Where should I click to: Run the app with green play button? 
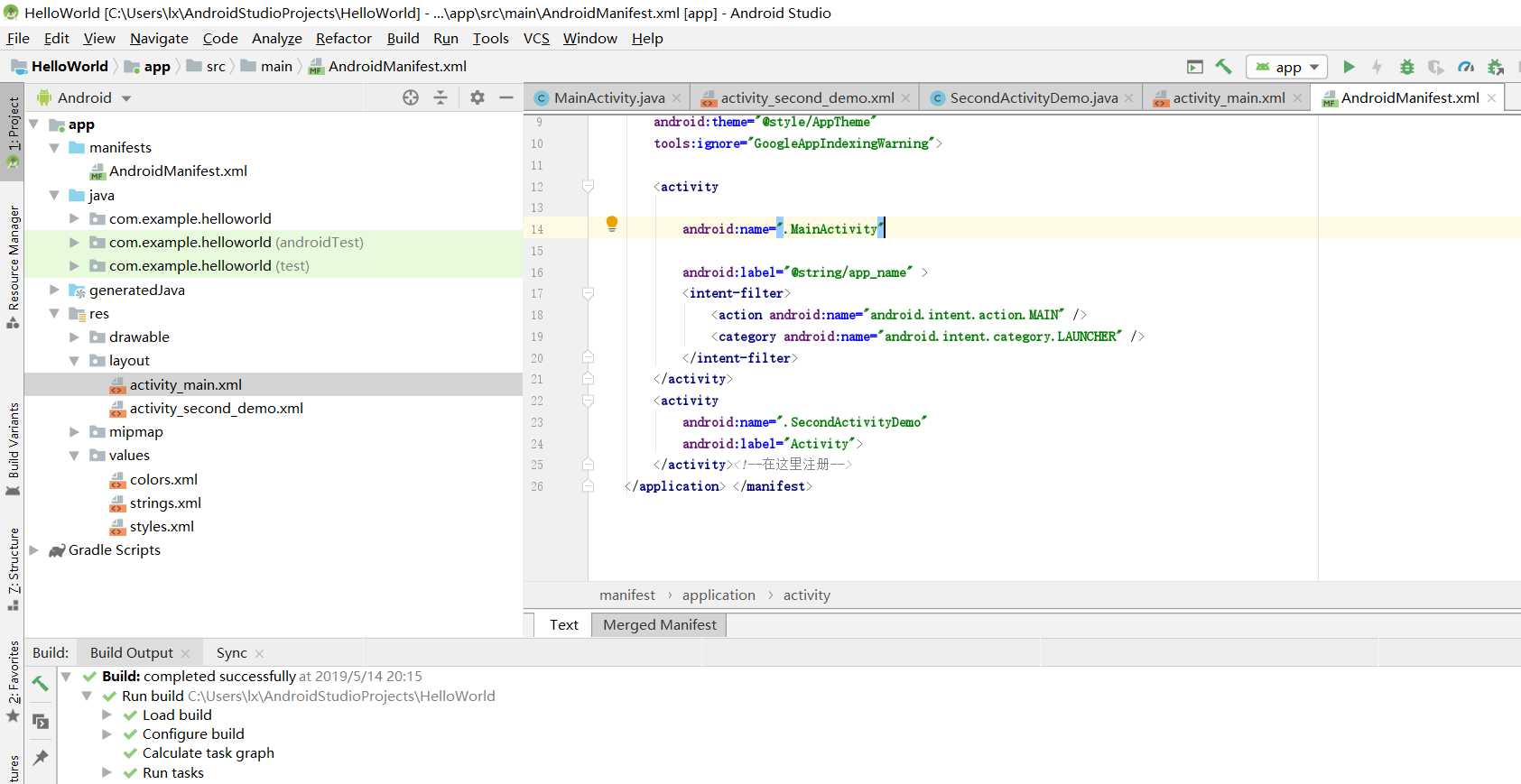click(x=1349, y=67)
